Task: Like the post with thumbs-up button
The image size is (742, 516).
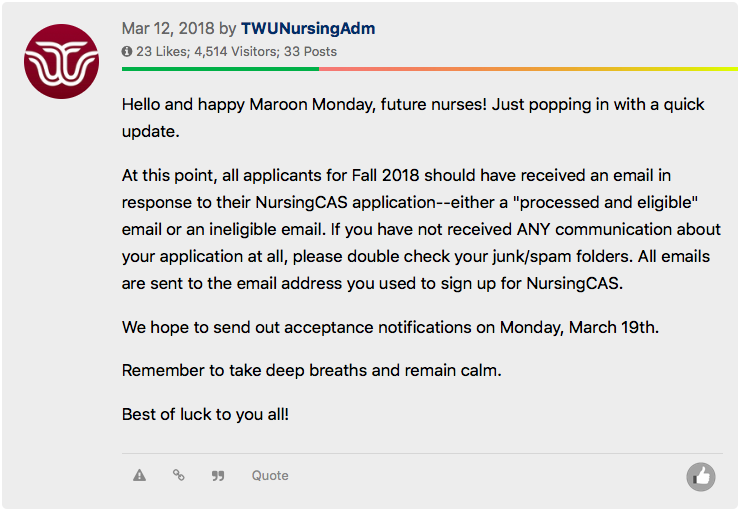Action: tap(701, 476)
